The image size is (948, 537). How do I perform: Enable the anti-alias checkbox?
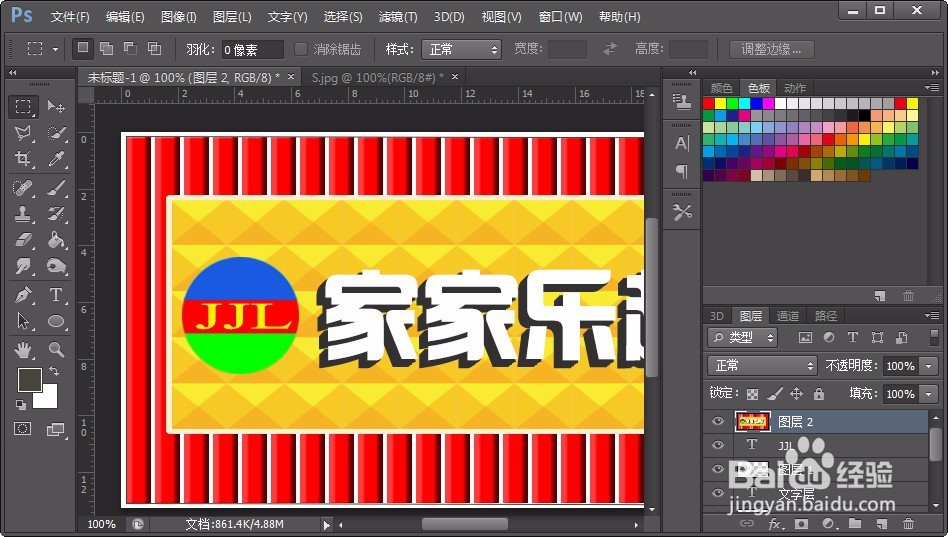(300, 49)
